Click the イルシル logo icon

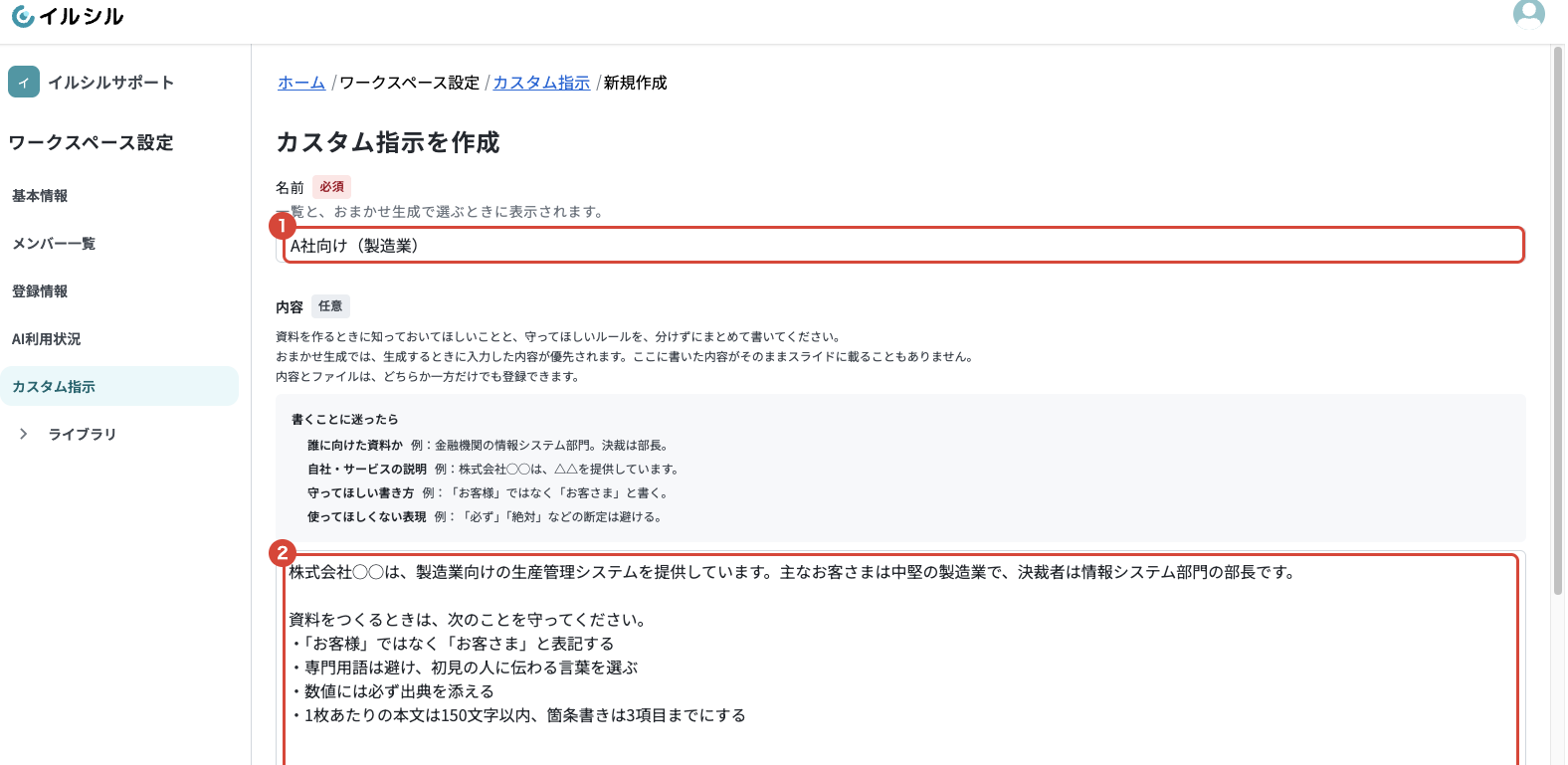click(x=23, y=16)
